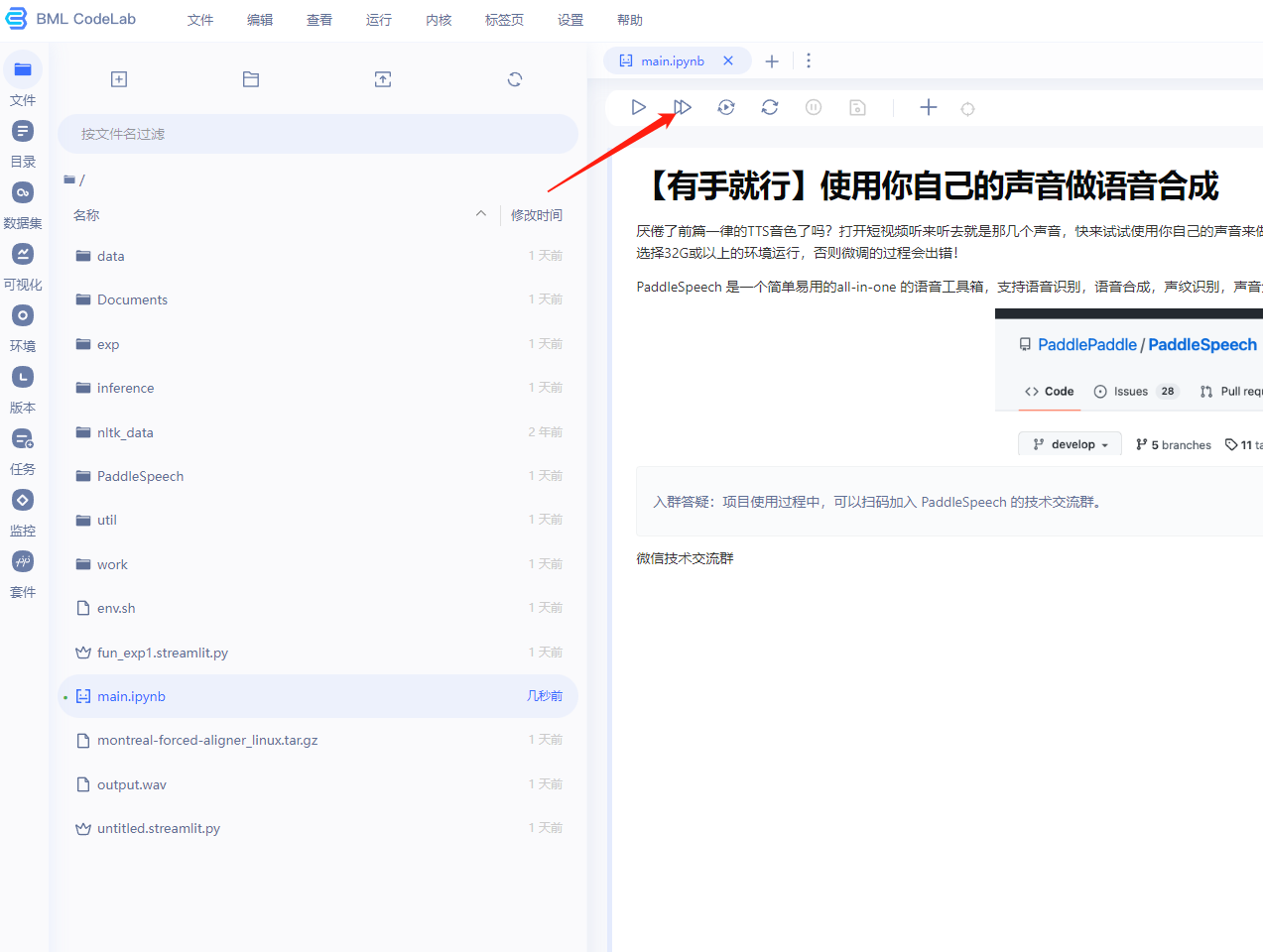Click the 入群答疑 note block
Viewport: 1263px width, 952px height.
click(x=949, y=502)
